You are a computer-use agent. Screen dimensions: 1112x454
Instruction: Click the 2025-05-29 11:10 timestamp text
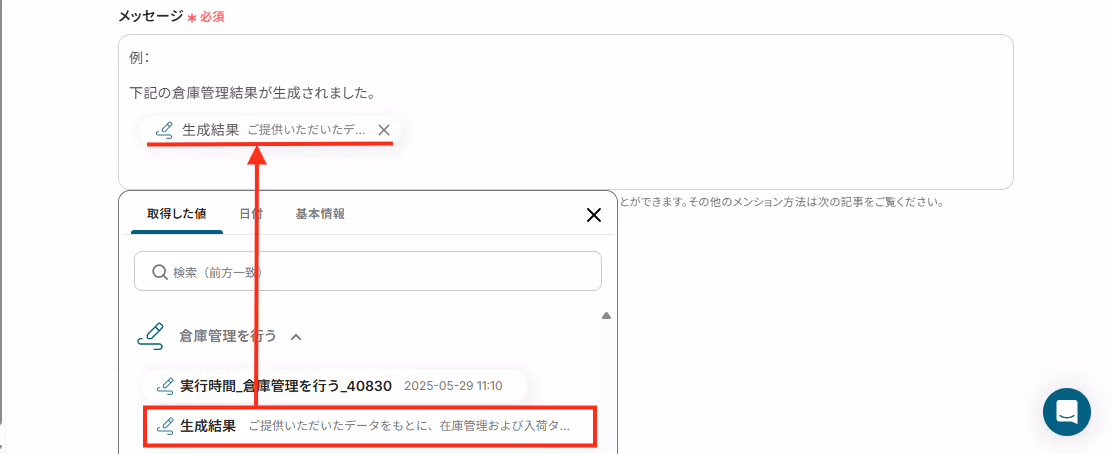coord(453,387)
